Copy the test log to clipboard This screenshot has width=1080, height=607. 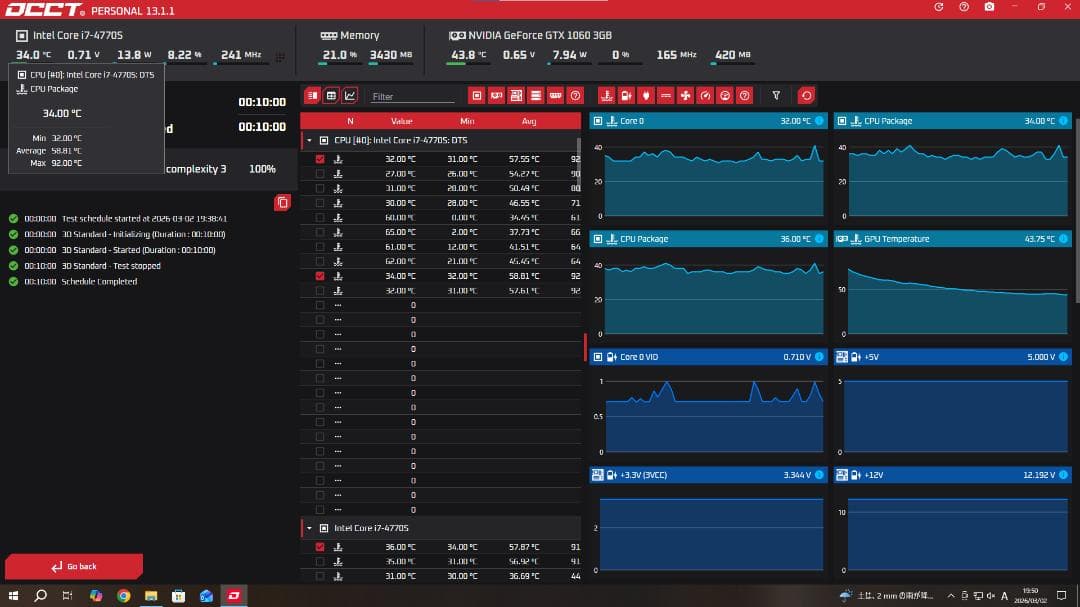282,203
